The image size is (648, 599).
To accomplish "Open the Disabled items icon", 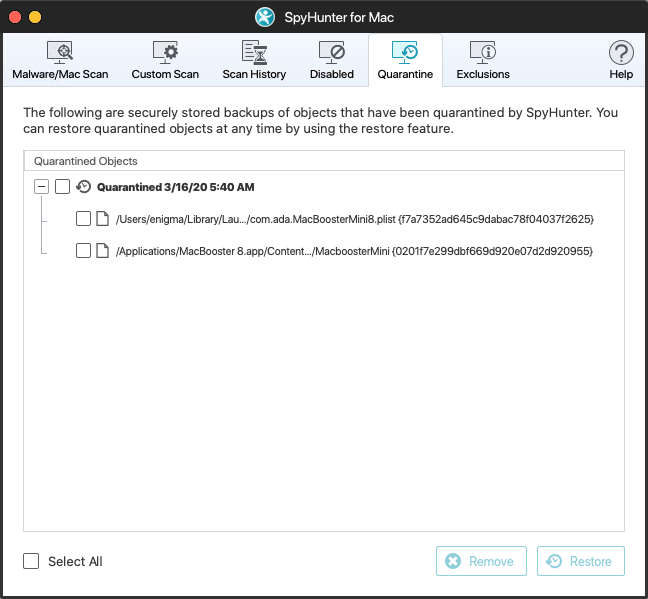I will tap(331, 53).
